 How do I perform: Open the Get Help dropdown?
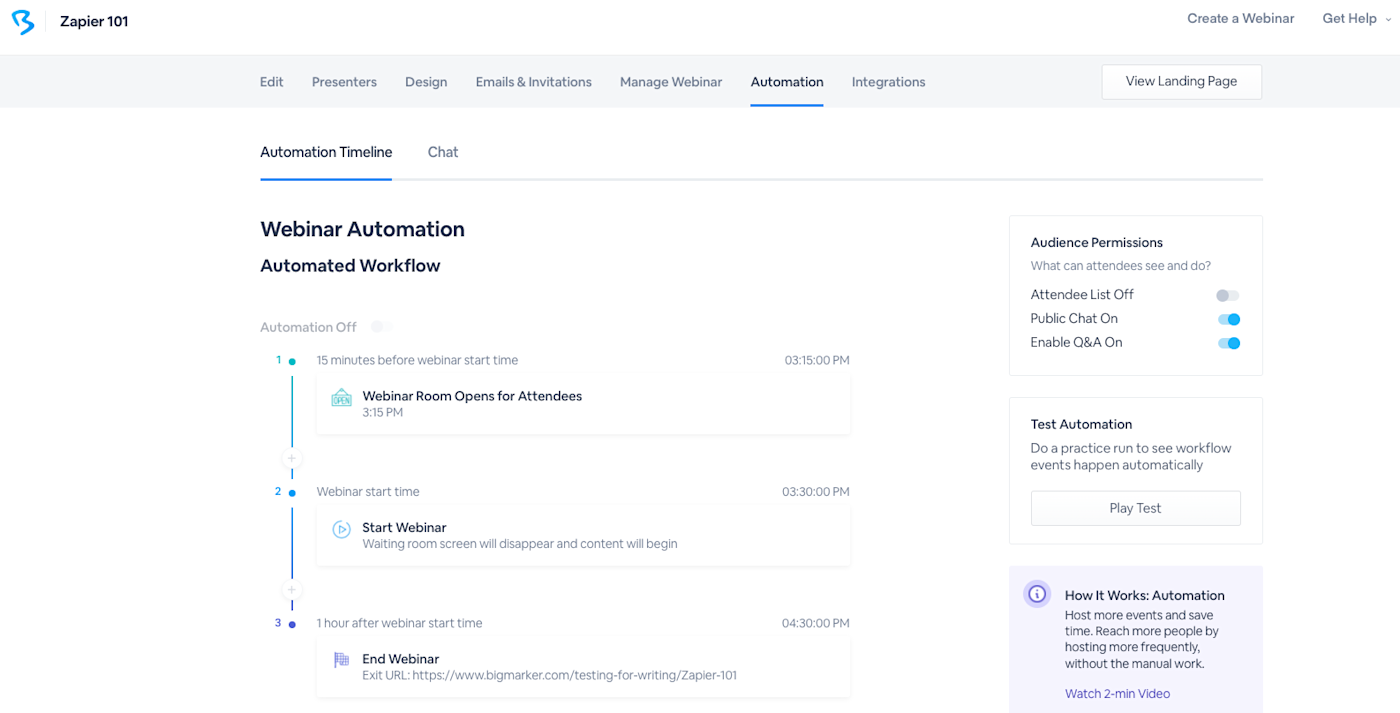(1356, 19)
